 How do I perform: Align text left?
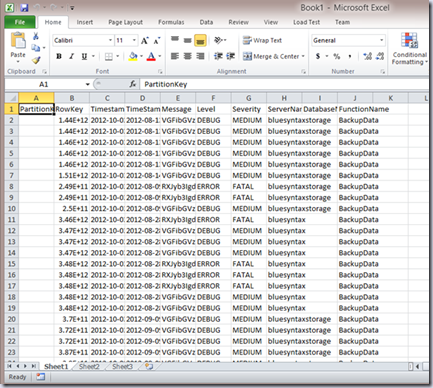point(175,56)
